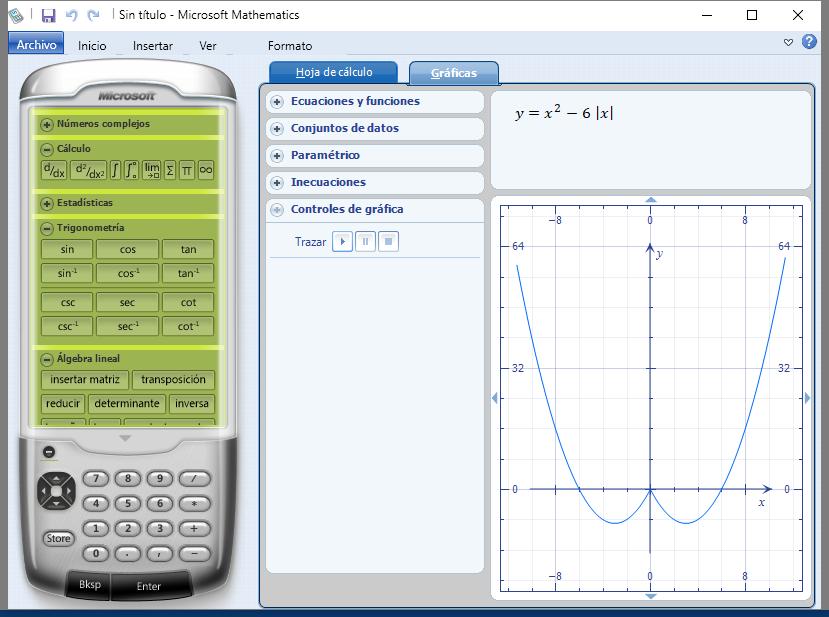Collapse the Álgebra lineal section
This screenshot has width=829, height=617.
coord(47,360)
